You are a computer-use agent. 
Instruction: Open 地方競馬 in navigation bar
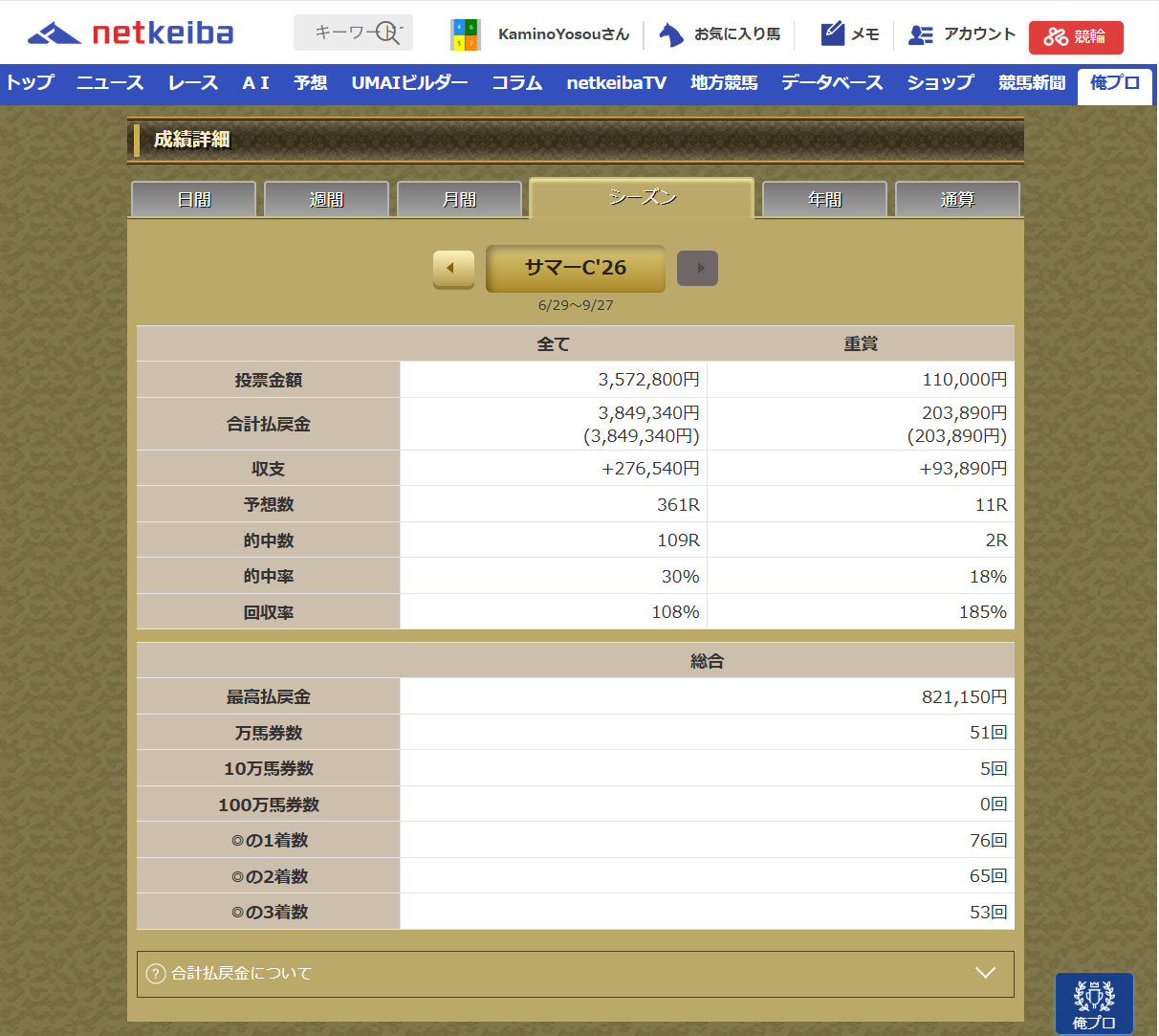[724, 83]
